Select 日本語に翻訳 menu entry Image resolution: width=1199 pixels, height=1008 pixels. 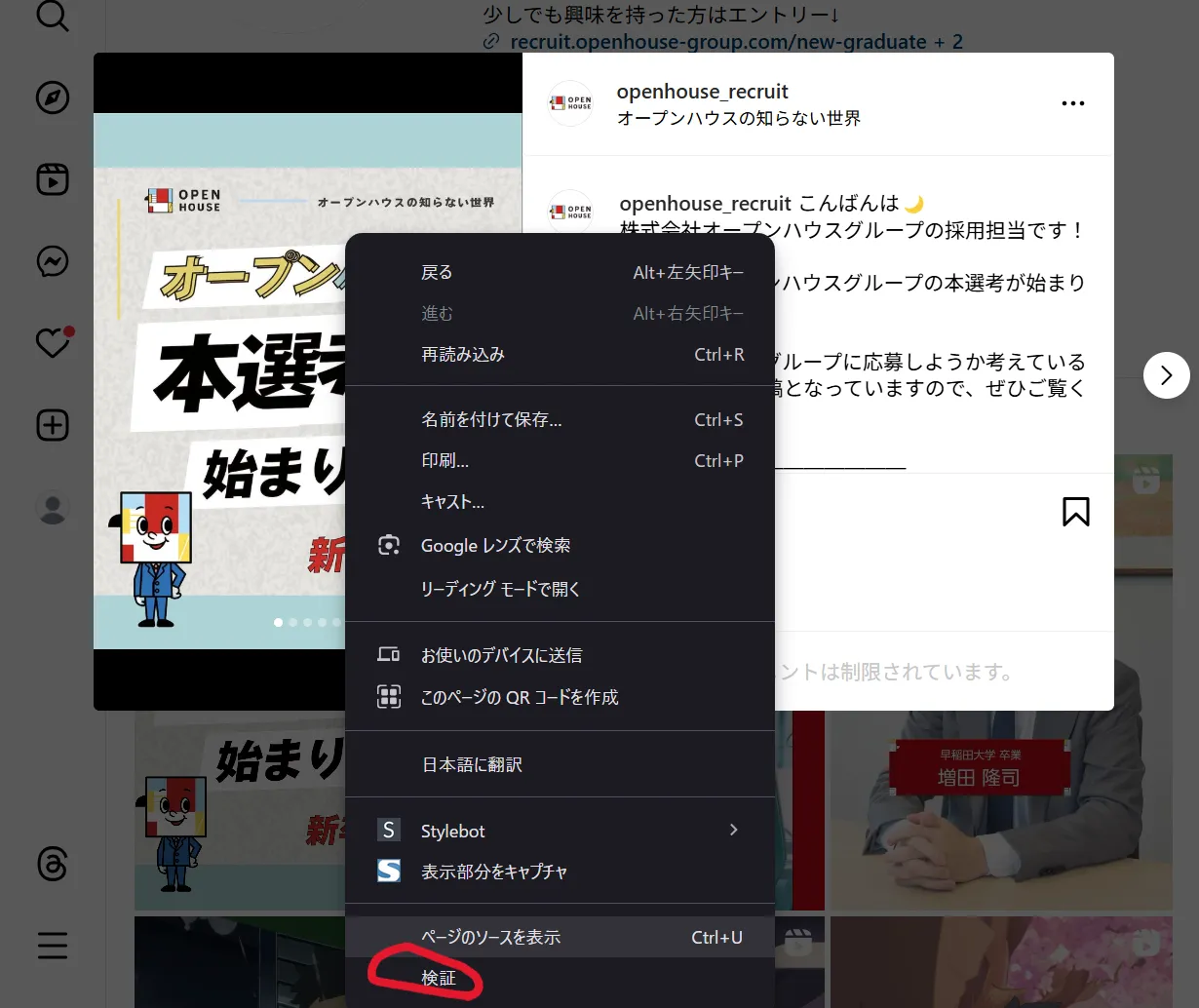coord(560,764)
